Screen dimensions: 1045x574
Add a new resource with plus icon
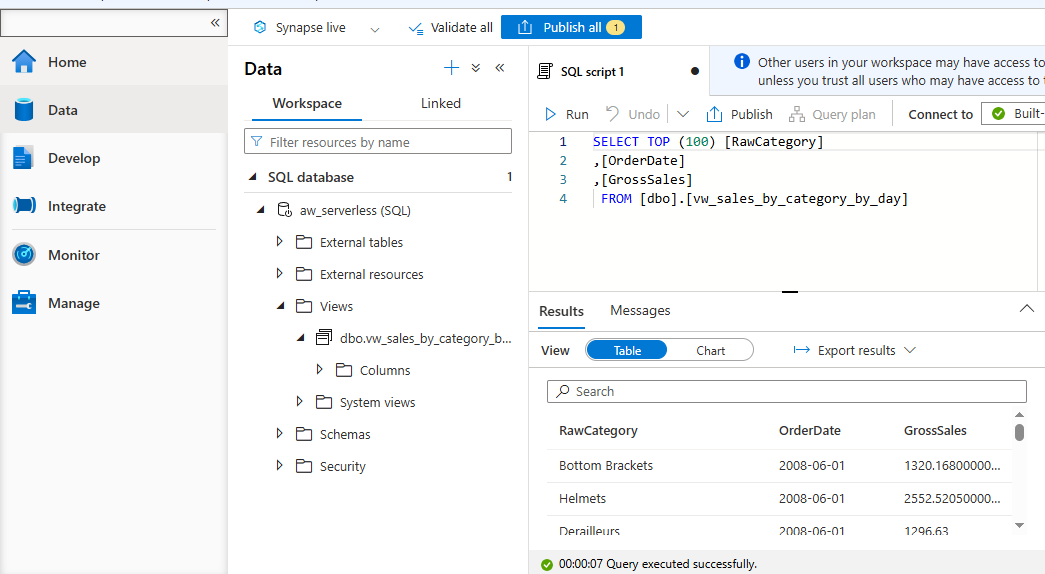(x=451, y=68)
